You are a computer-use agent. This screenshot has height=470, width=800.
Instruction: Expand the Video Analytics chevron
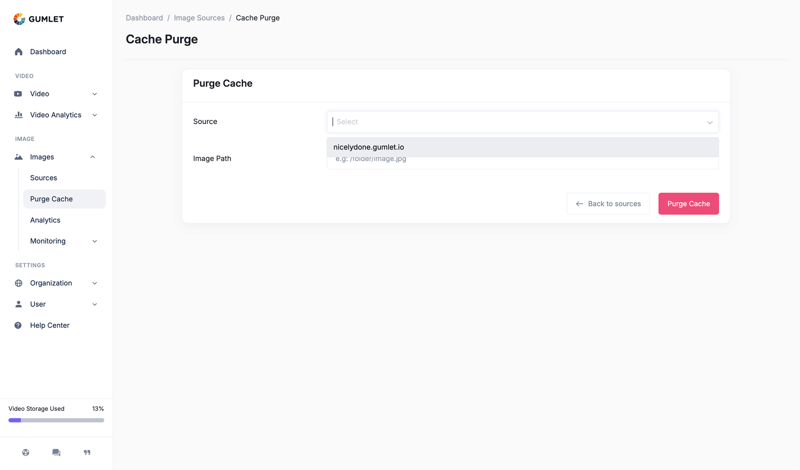tap(94, 115)
